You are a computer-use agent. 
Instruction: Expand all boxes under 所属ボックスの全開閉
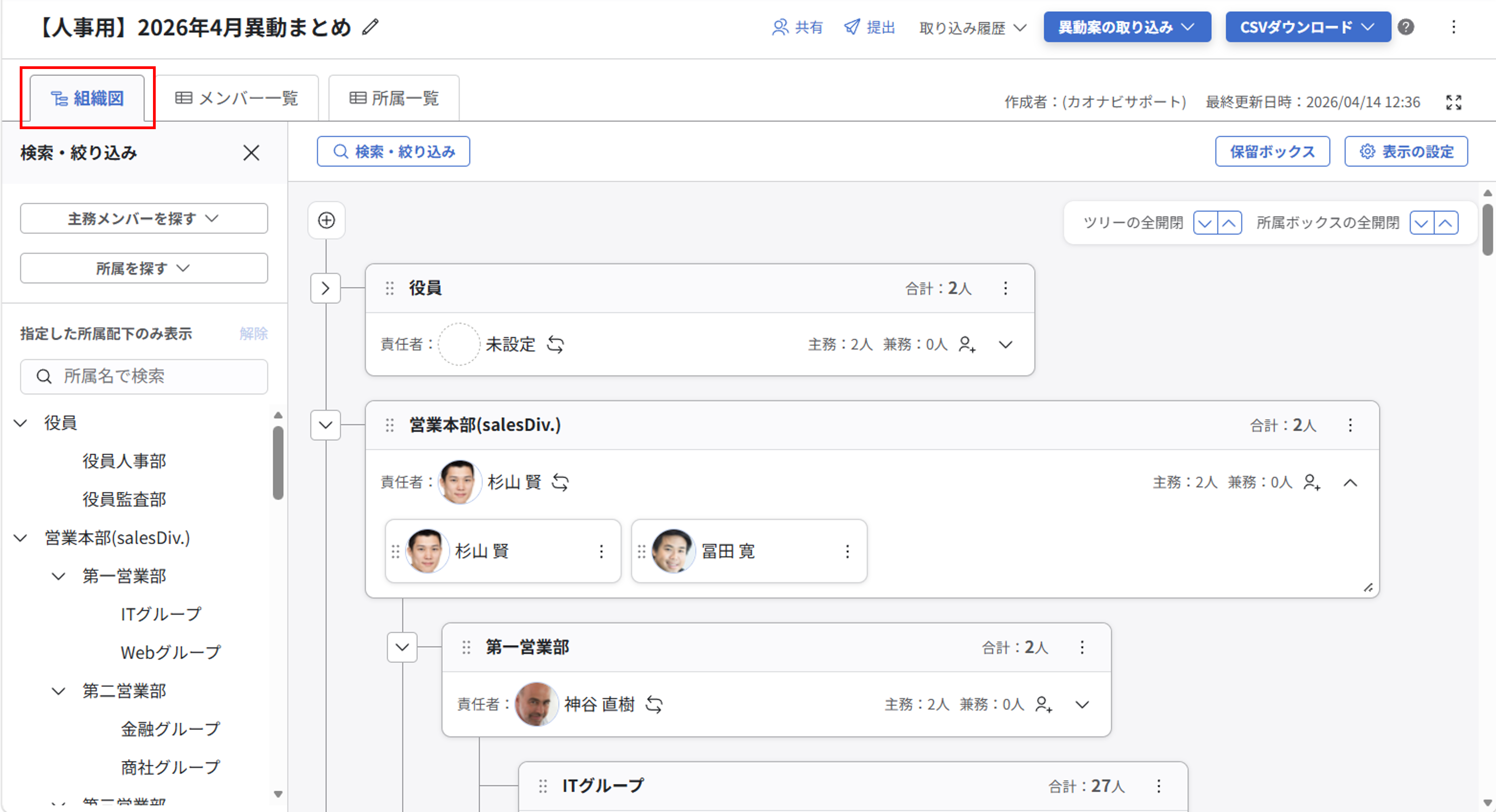coord(1422,223)
